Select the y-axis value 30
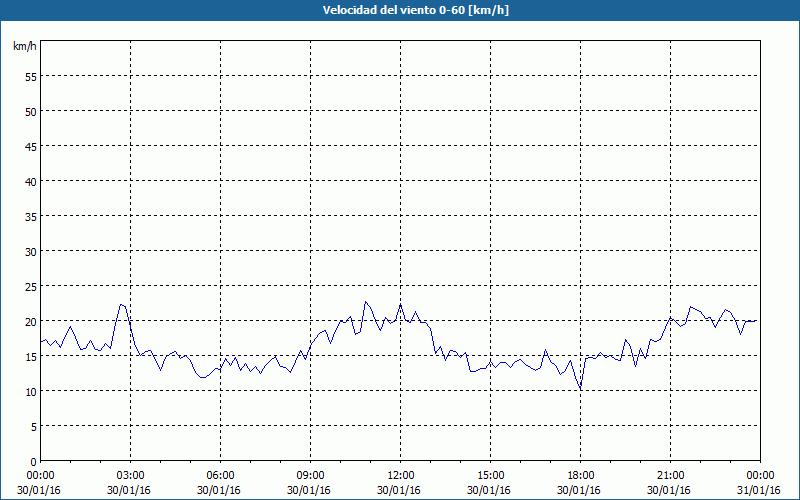The image size is (800, 500). point(31,252)
